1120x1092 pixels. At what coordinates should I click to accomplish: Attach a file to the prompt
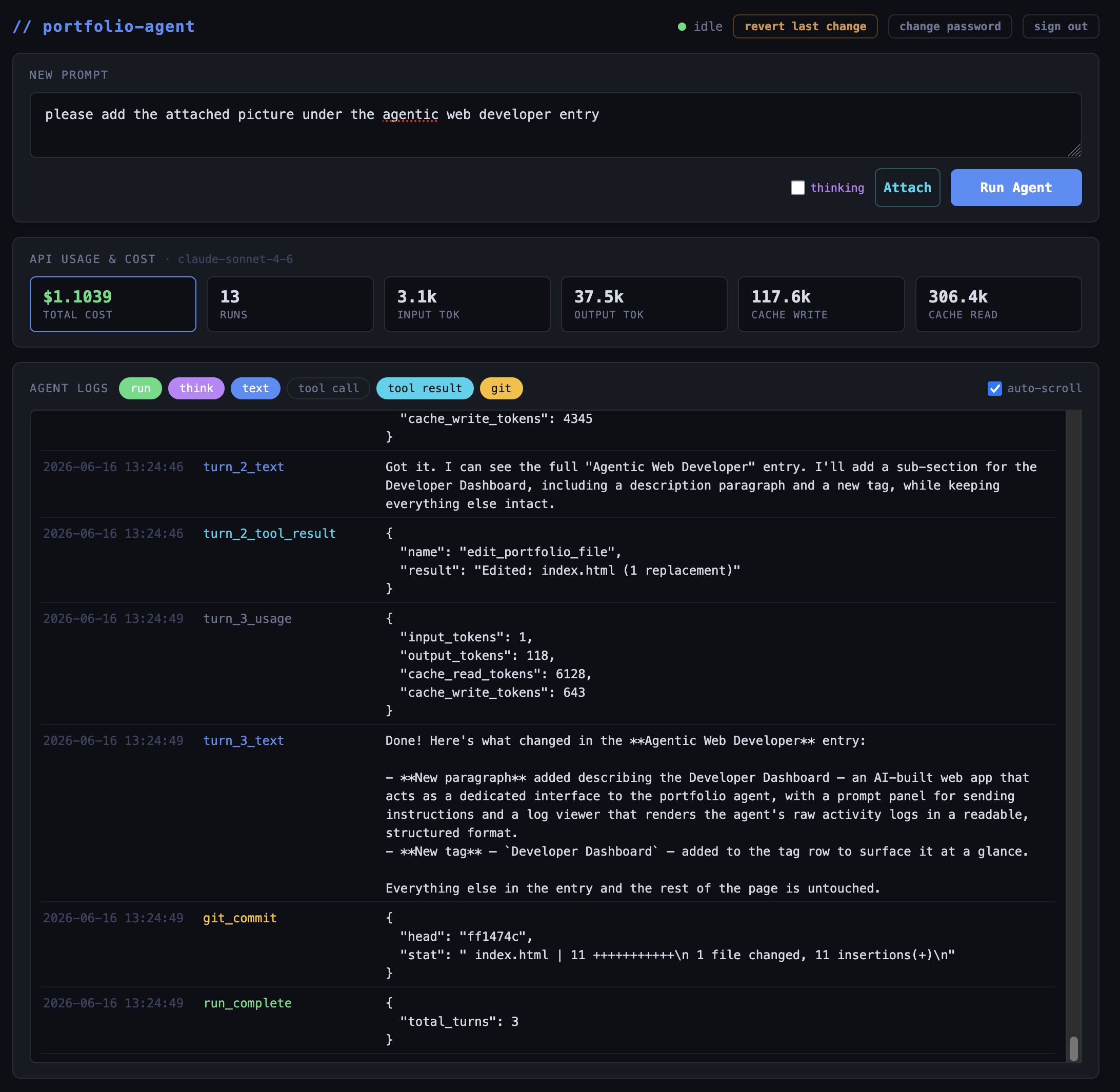pyautogui.click(x=907, y=188)
